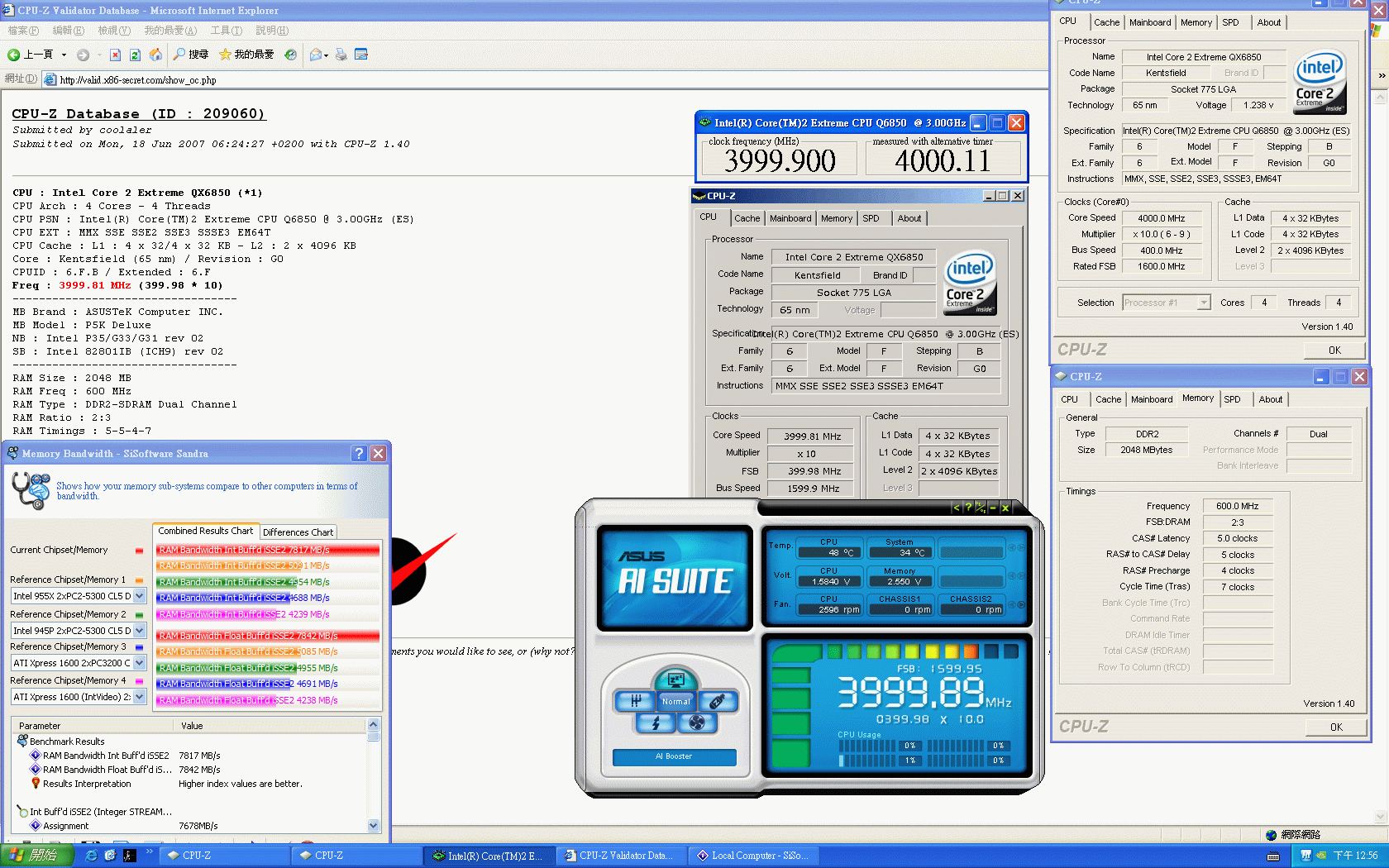Viewport: 1389px width, 868px height.
Task: Open IE Mail button dropdown arrow
Action: pos(326,55)
